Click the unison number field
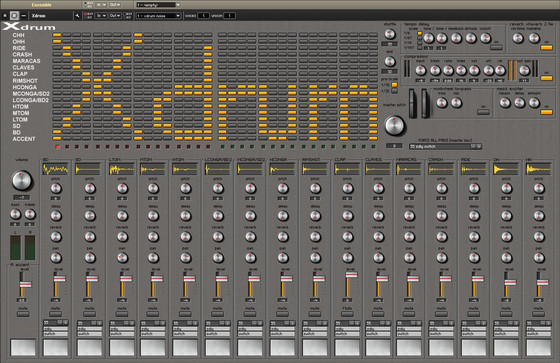Viewport: 560px width, 363px height. [x=229, y=15]
